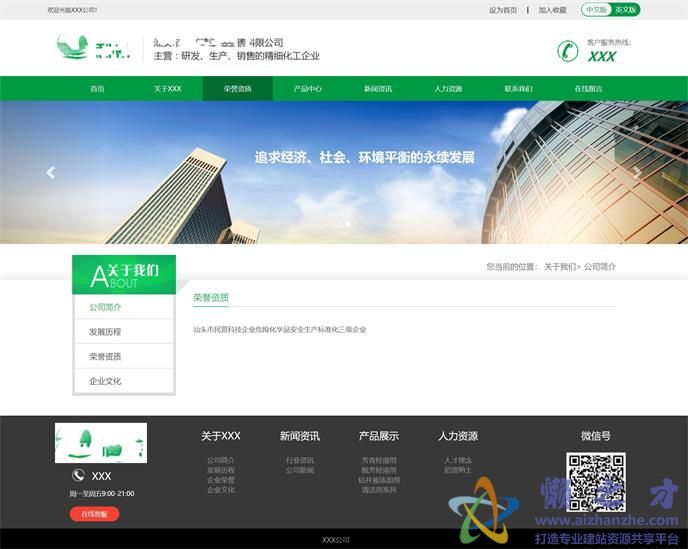Open footer link 芳香烃溶剂
688x549 pixels.
tap(379, 460)
